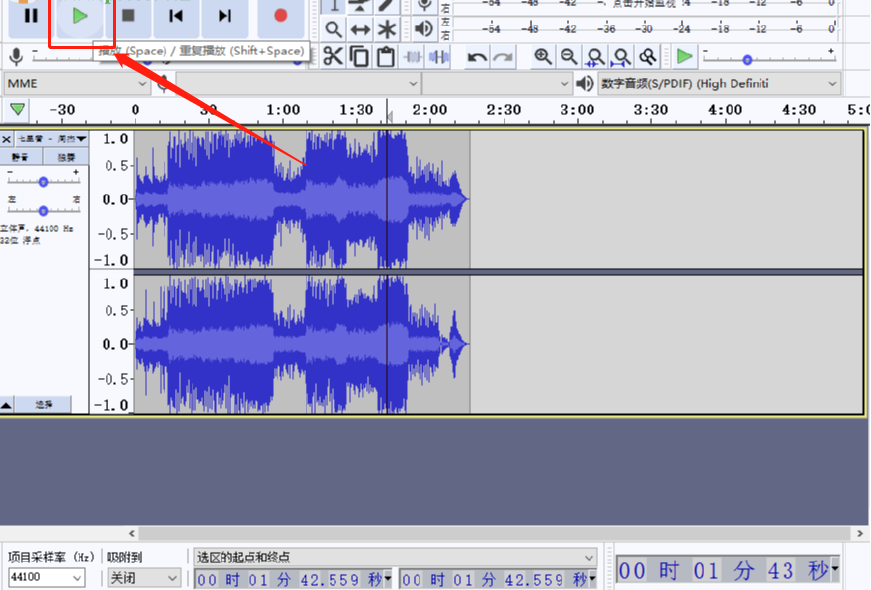Click the horizontal scrollbar right arrow
The height and width of the screenshot is (590, 871).
tap(860, 533)
